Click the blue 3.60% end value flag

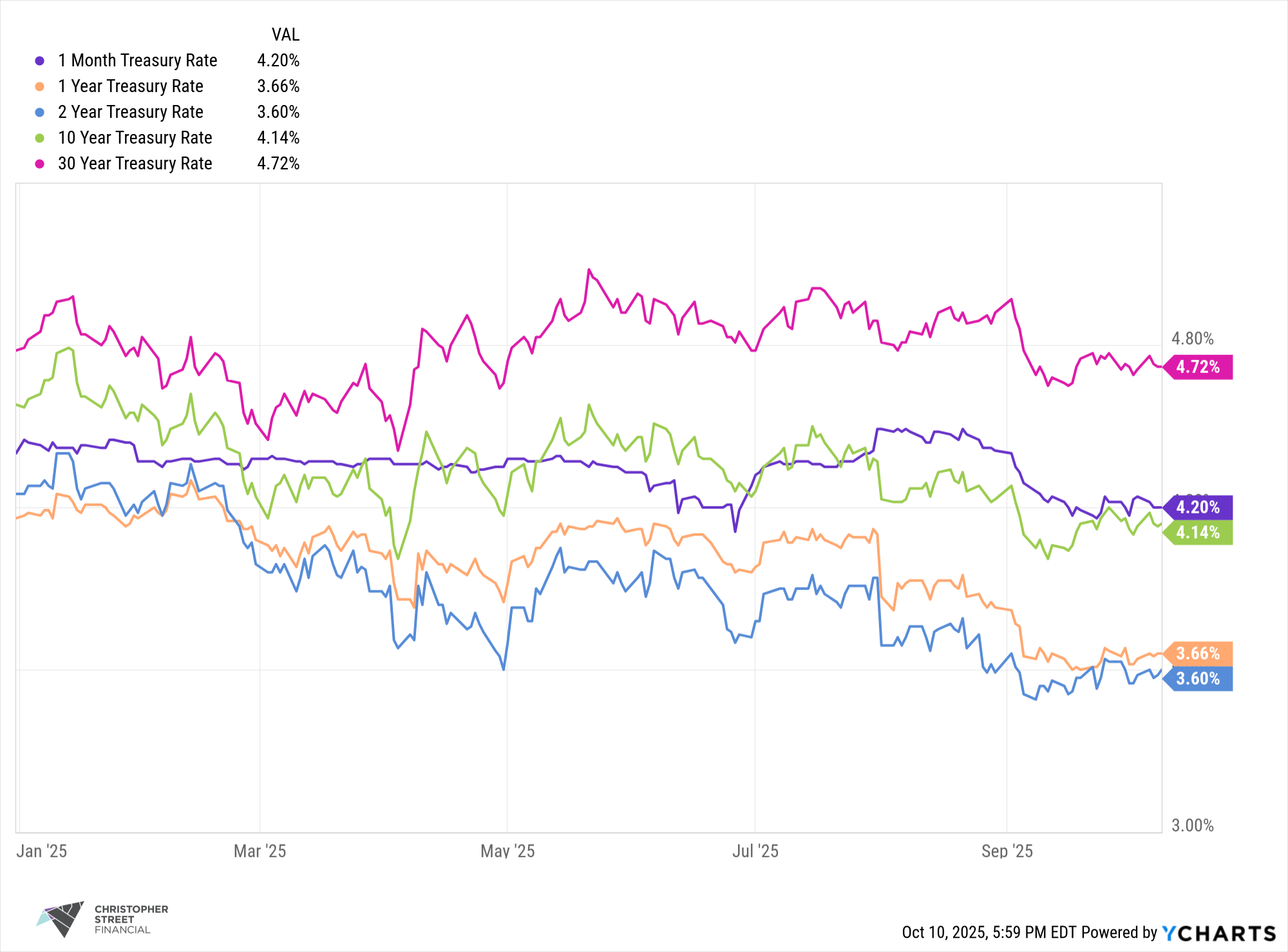(x=1198, y=679)
